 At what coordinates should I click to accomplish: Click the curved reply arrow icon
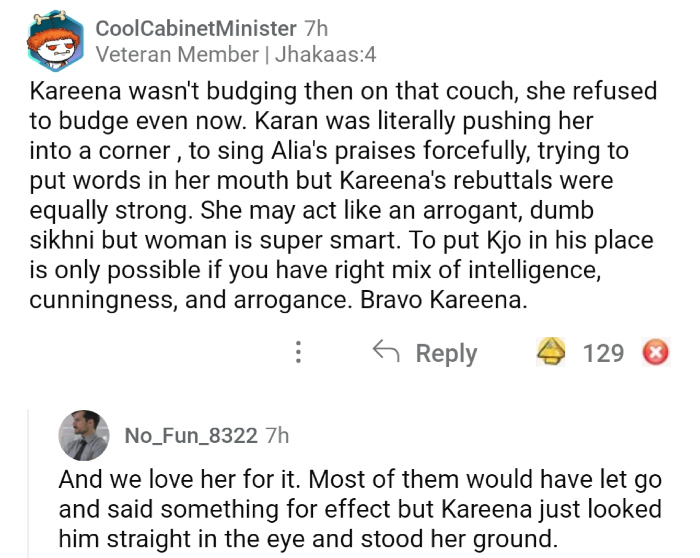tap(385, 352)
